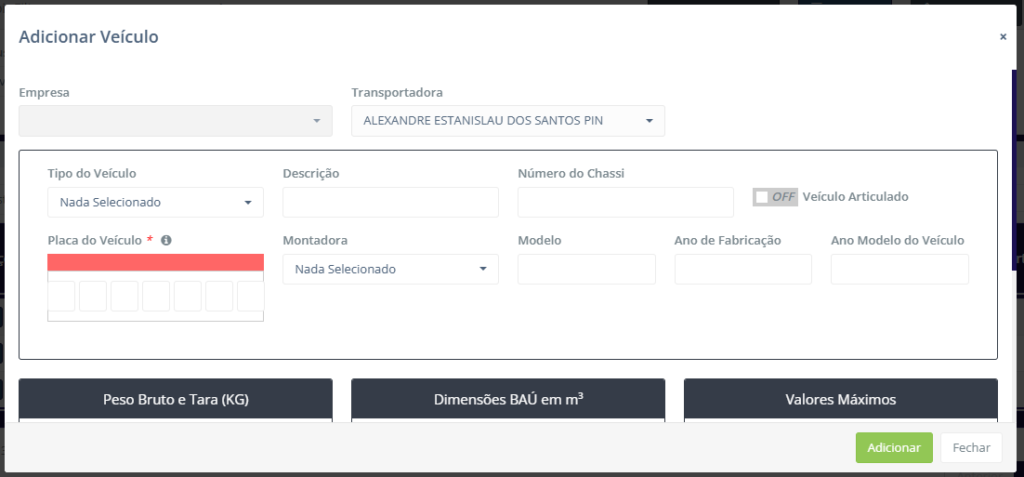
Task: Expand the Transportadora dropdown
Action: point(508,121)
